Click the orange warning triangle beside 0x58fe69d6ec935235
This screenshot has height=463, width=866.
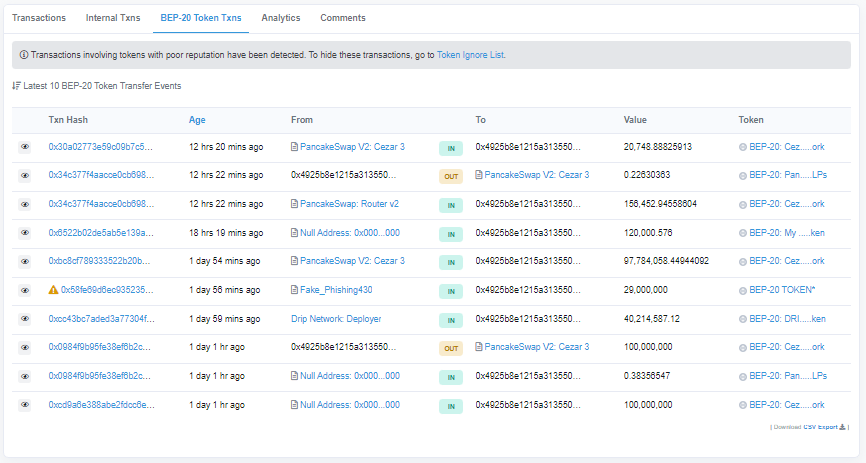[53, 290]
